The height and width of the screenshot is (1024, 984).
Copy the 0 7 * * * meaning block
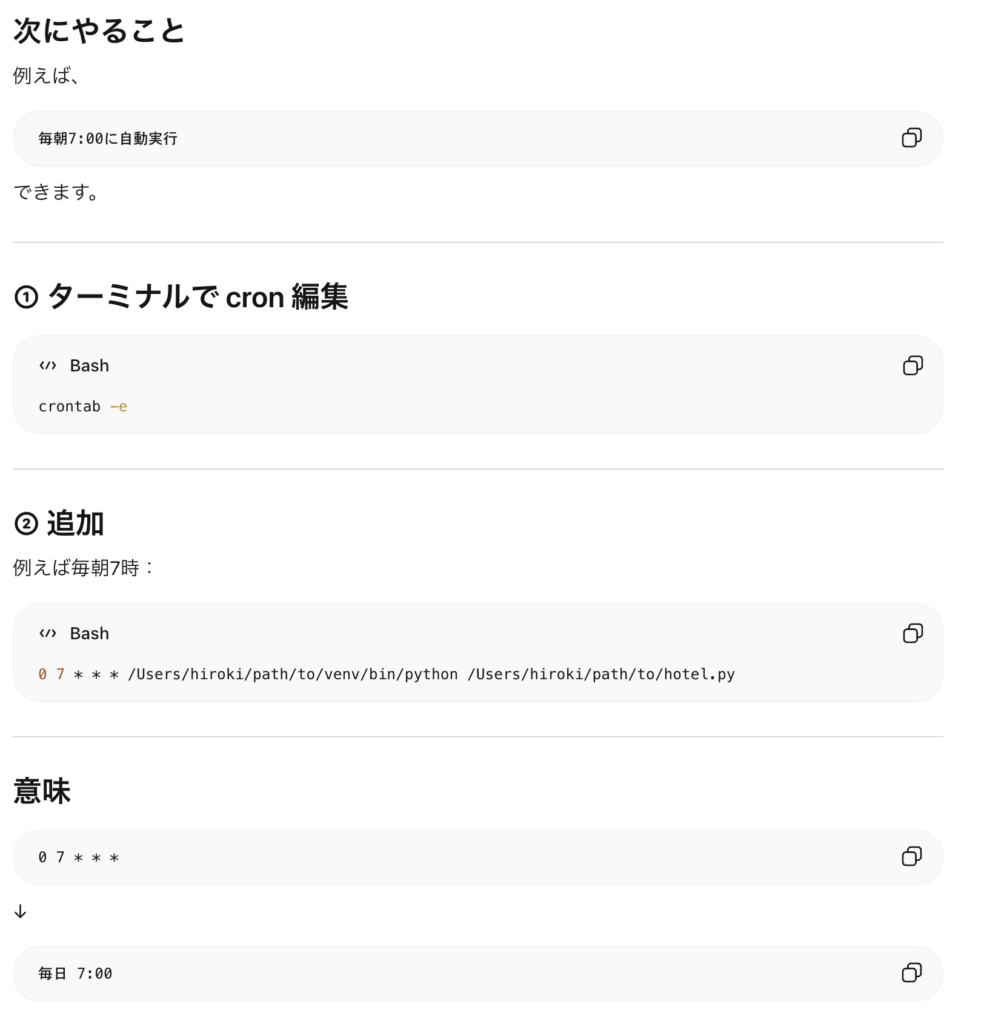click(x=912, y=856)
